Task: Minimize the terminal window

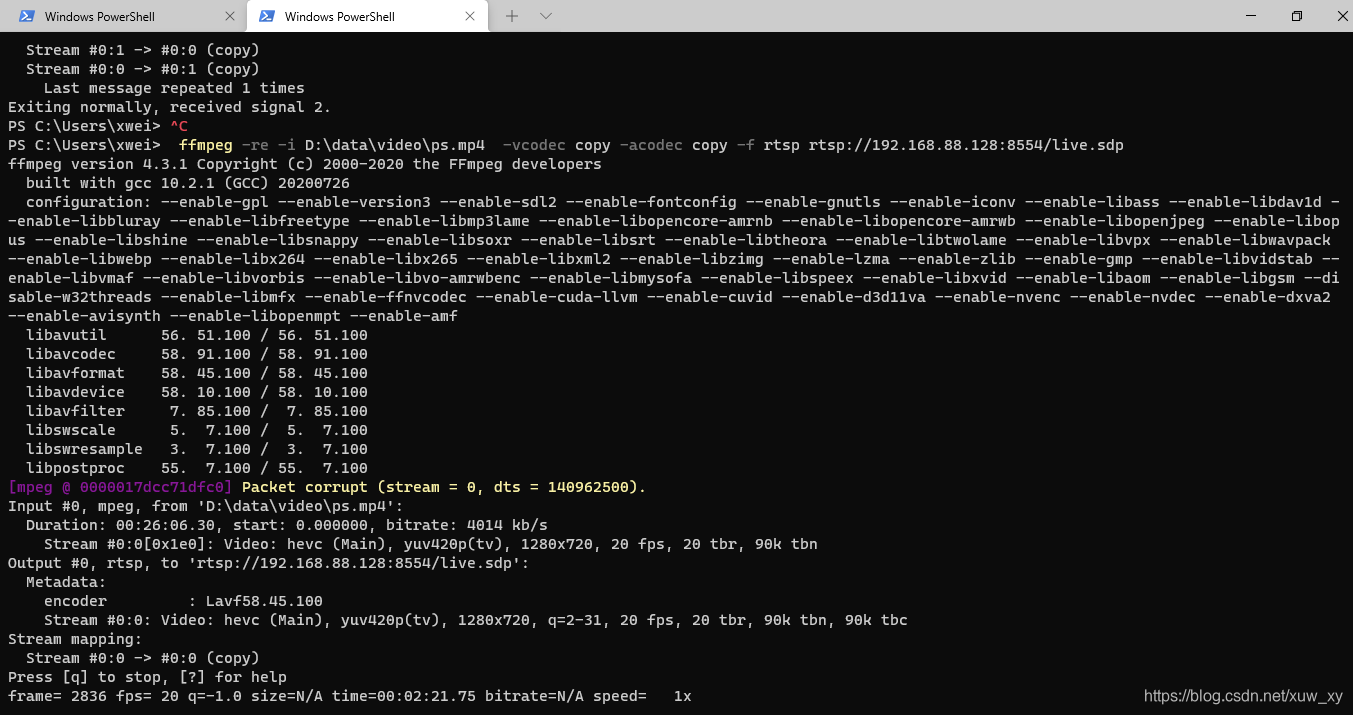Action: pos(1250,16)
